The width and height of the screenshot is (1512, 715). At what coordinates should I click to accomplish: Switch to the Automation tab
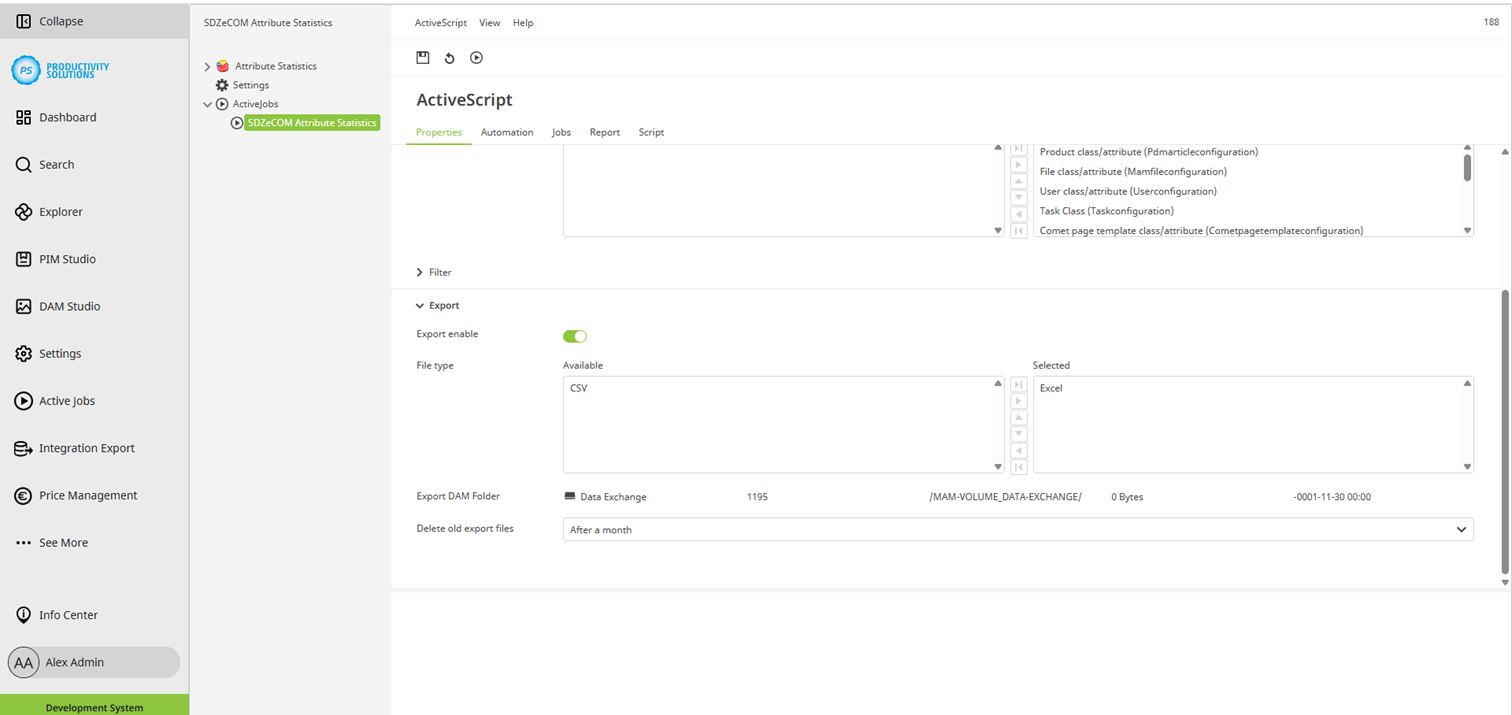[506, 133]
